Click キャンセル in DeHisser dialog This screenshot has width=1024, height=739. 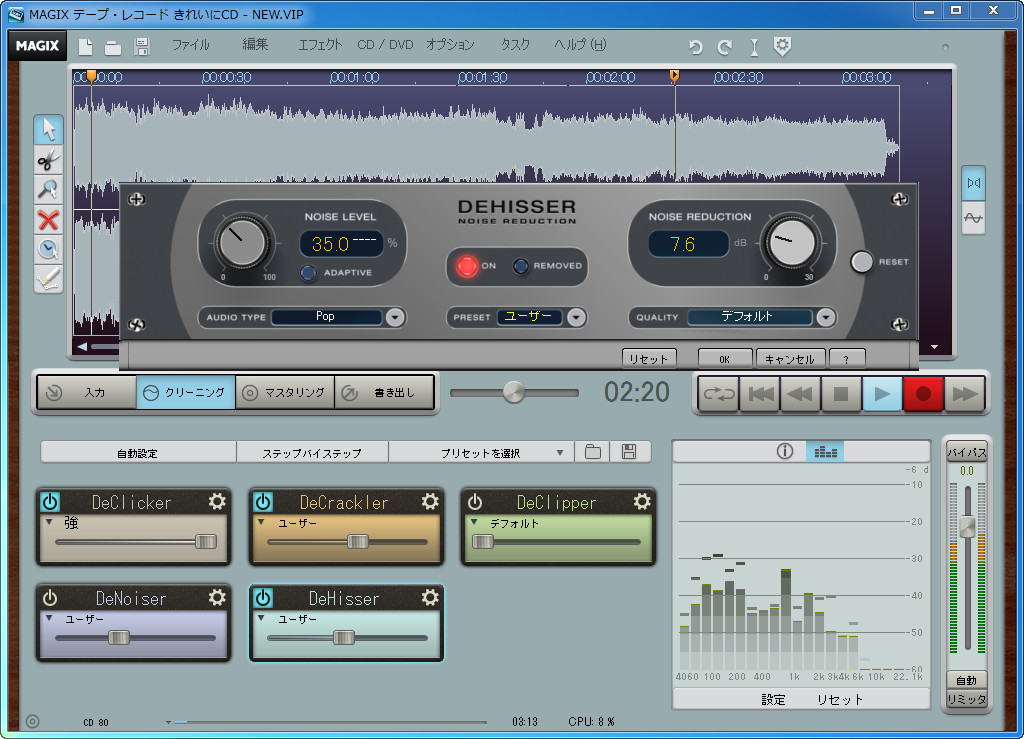[x=790, y=359]
